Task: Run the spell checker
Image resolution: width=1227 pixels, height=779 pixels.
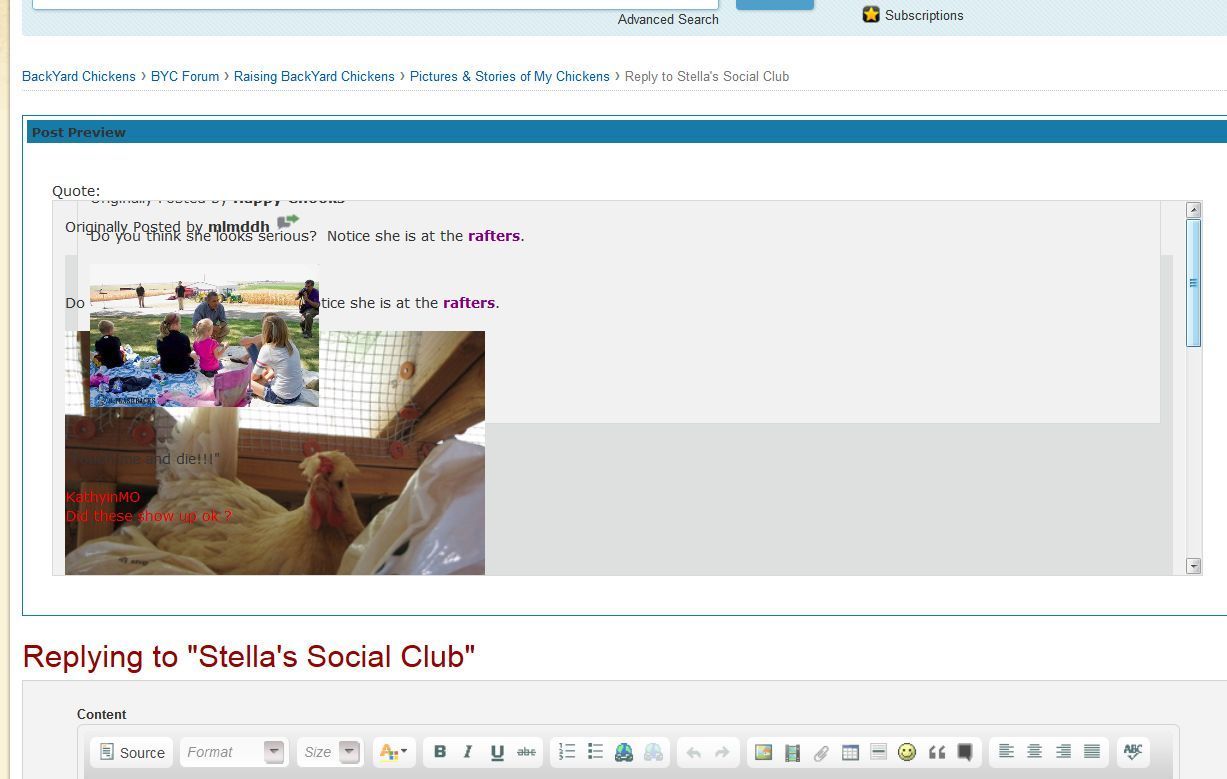Action: click(1133, 752)
